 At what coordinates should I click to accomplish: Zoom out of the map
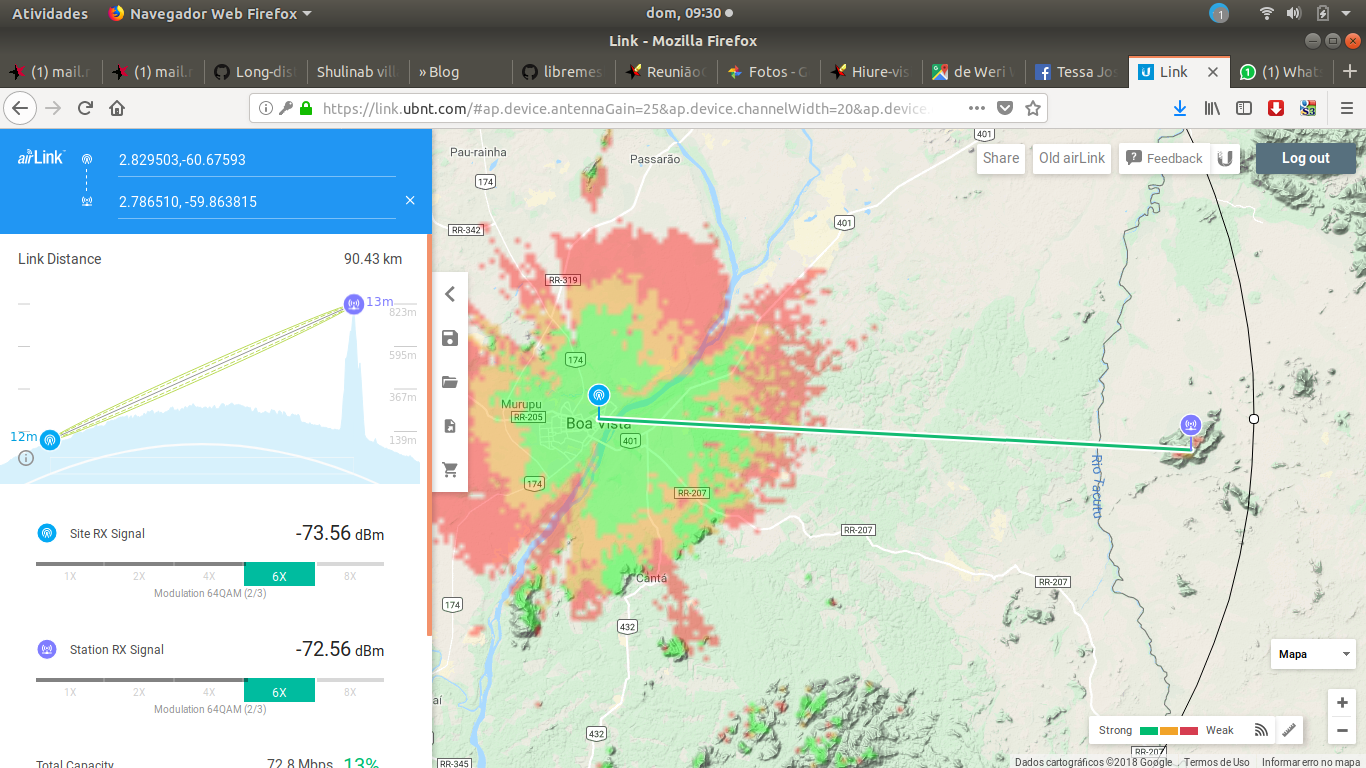1342,731
